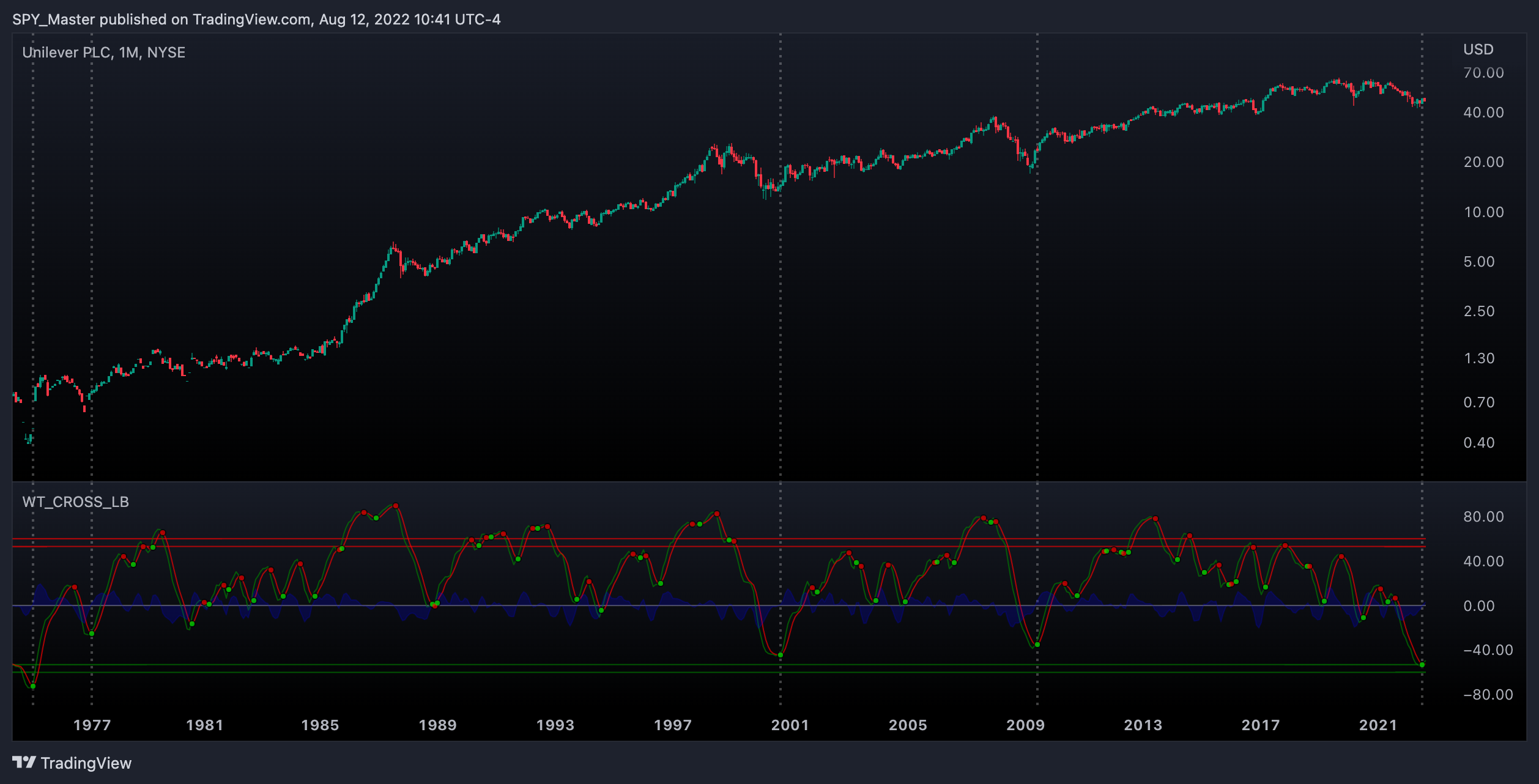
Task: Click the 1985 year label on time axis
Action: (320, 725)
